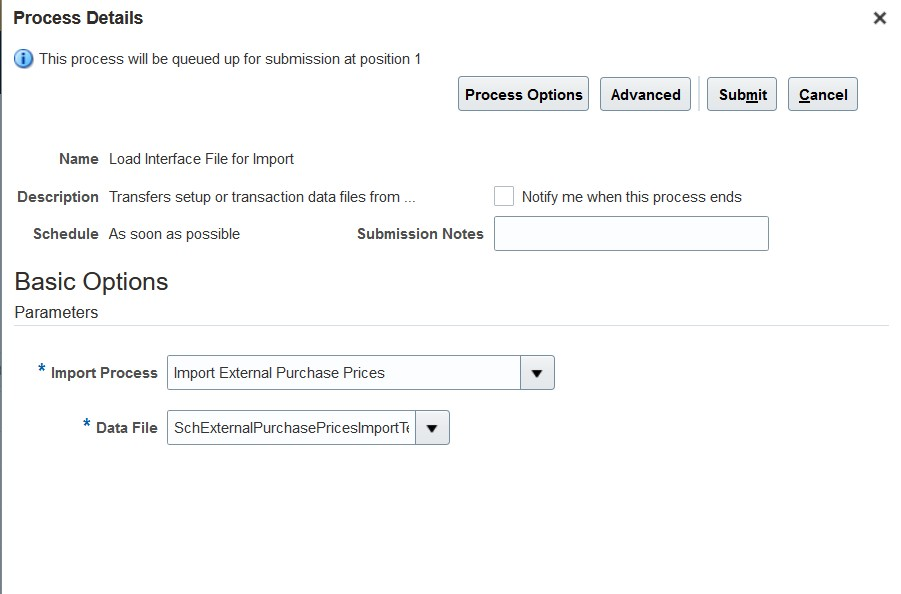Viewport: 901px width, 594px height.
Task: Open Advanced scheduling options
Action: [645, 94]
